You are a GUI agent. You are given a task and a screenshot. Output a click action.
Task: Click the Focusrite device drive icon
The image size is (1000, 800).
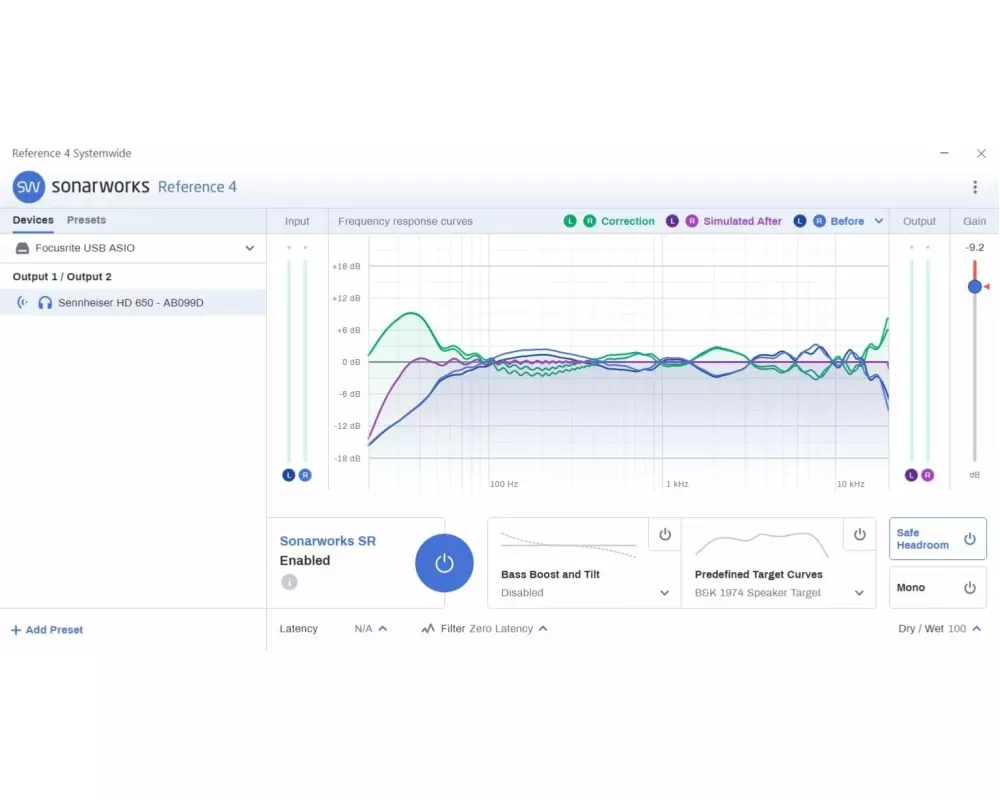(x=22, y=248)
